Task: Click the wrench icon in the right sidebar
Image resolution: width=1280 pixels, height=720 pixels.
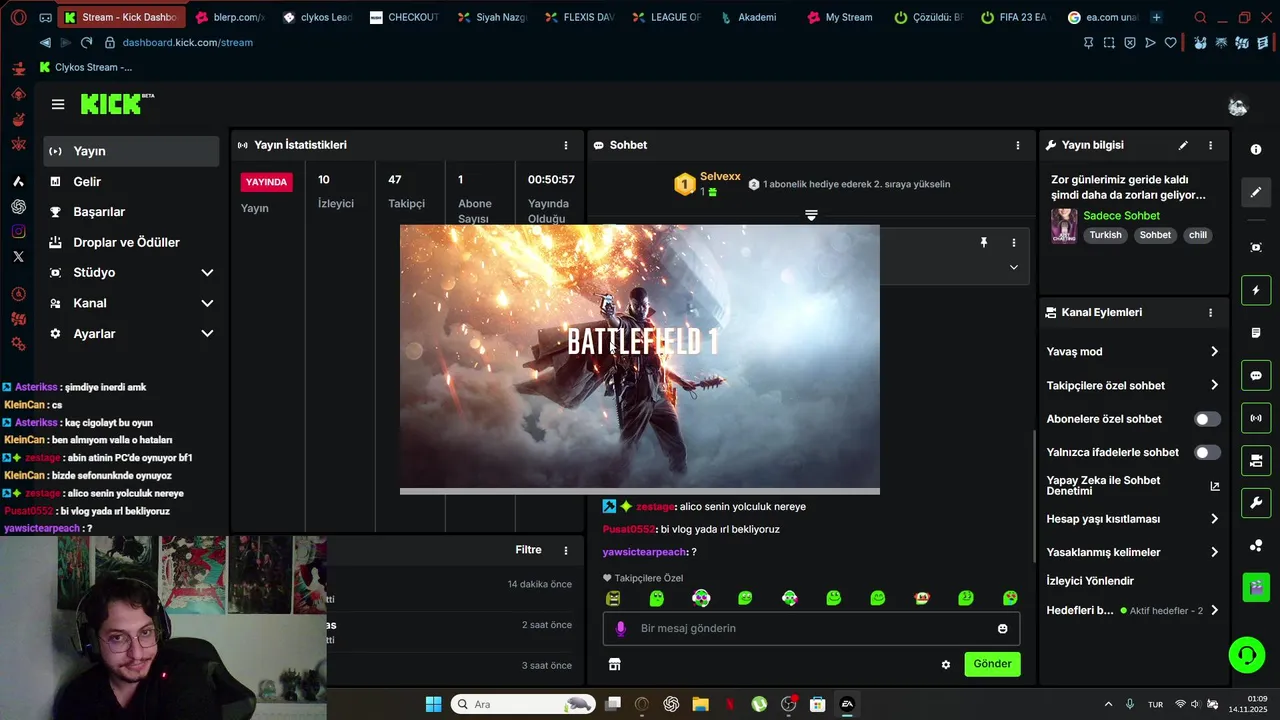Action: coord(1256,503)
